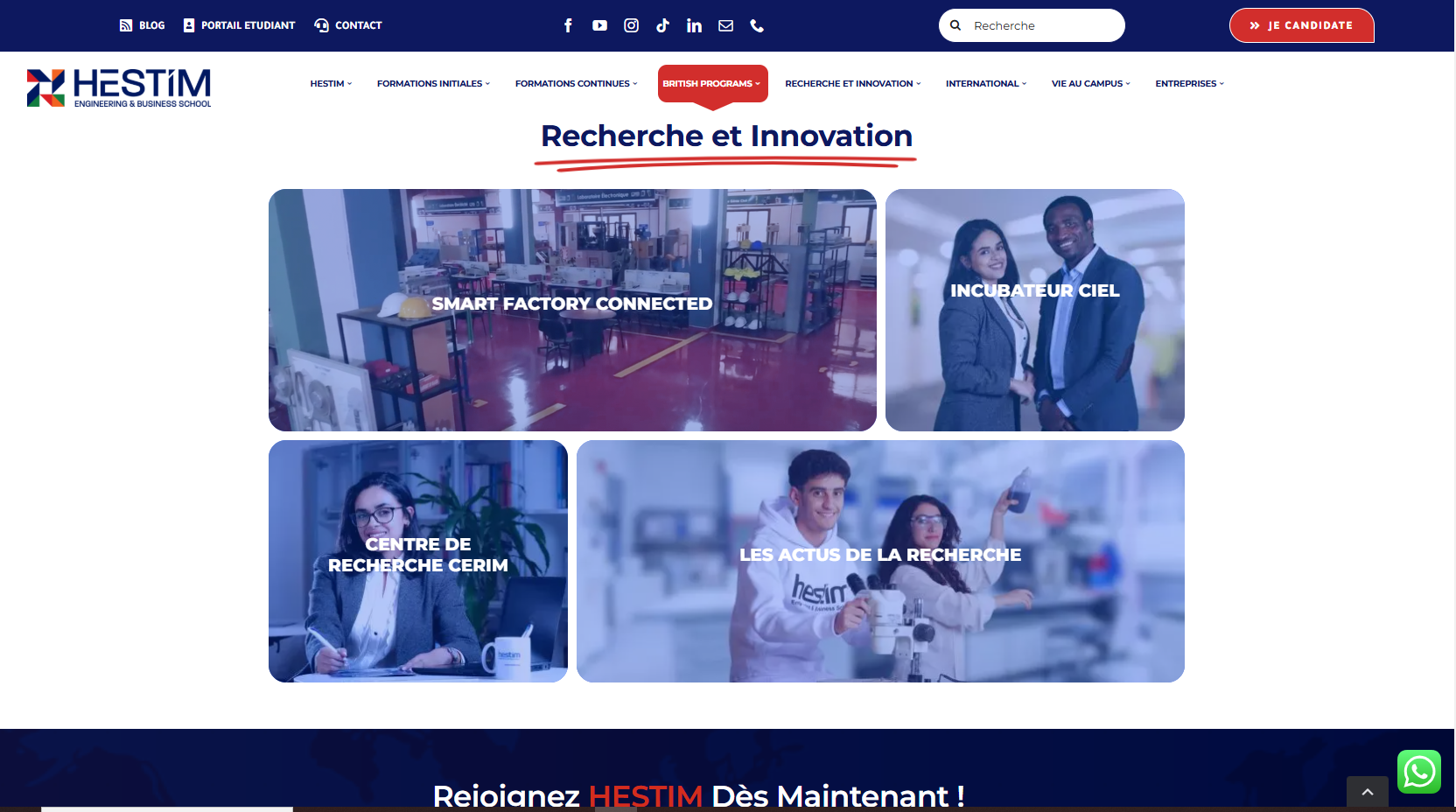
Task: Open the LinkedIn icon link
Action: 694,25
